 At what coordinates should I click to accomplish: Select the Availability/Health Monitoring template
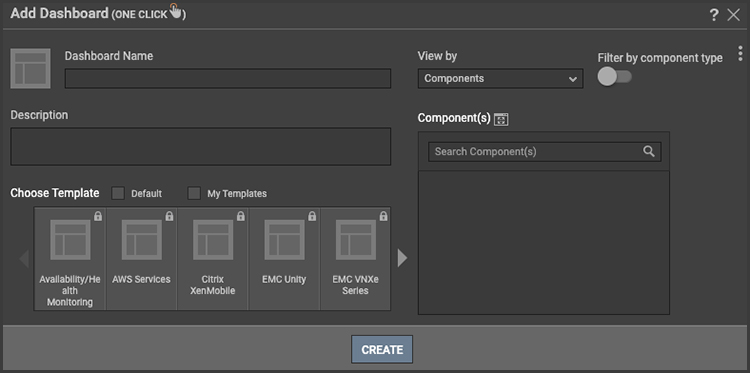pyautogui.click(x=70, y=259)
